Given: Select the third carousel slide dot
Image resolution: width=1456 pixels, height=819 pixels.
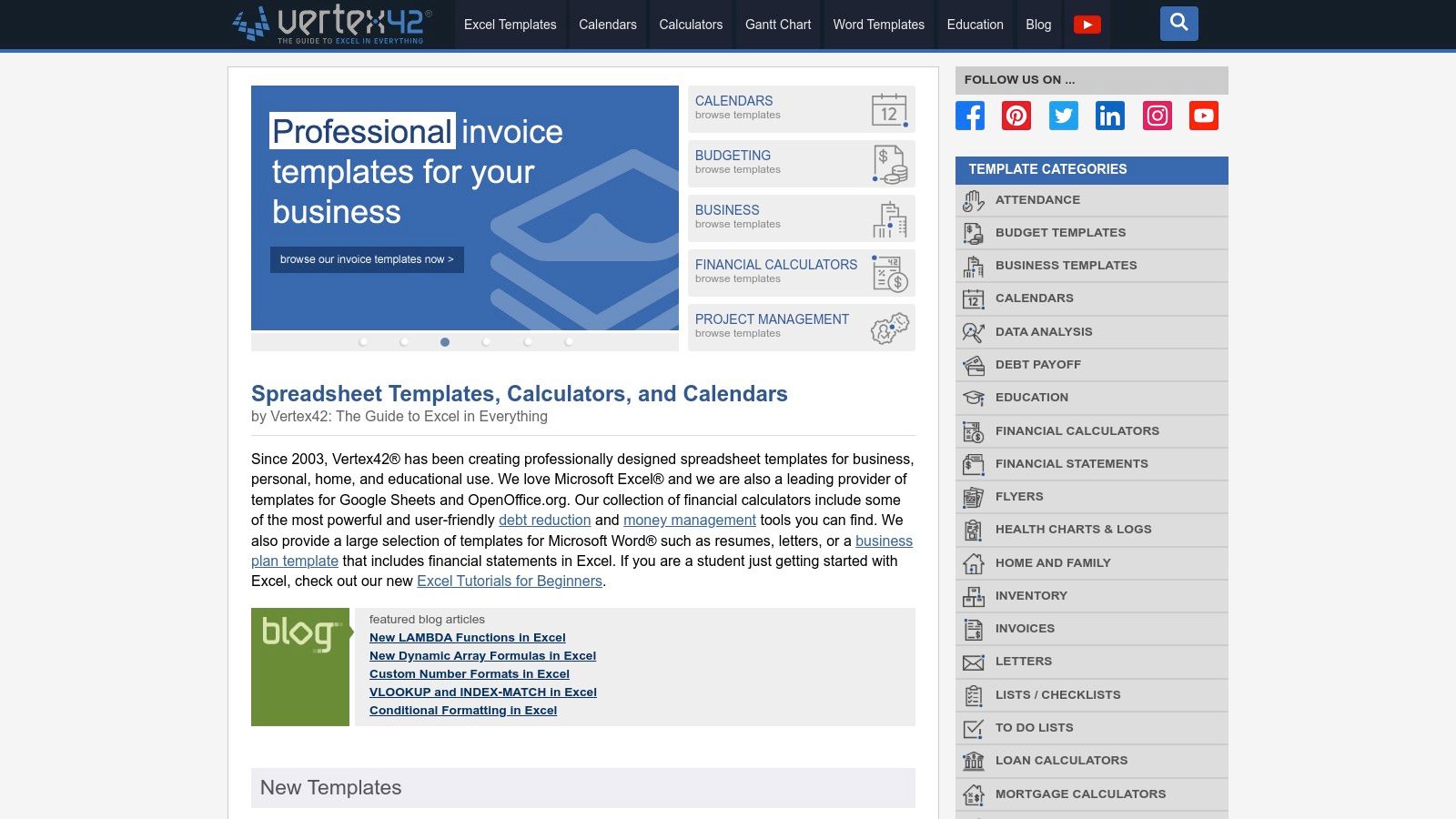Looking at the screenshot, I should point(445,342).
